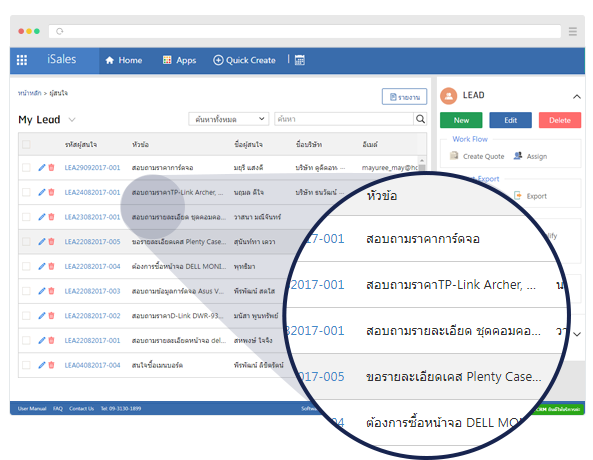Tick checkbox for lead LEA22082017-004
The height and width of the screenshot is (460, 593).
pyautogui.click(x=26, y=266)
